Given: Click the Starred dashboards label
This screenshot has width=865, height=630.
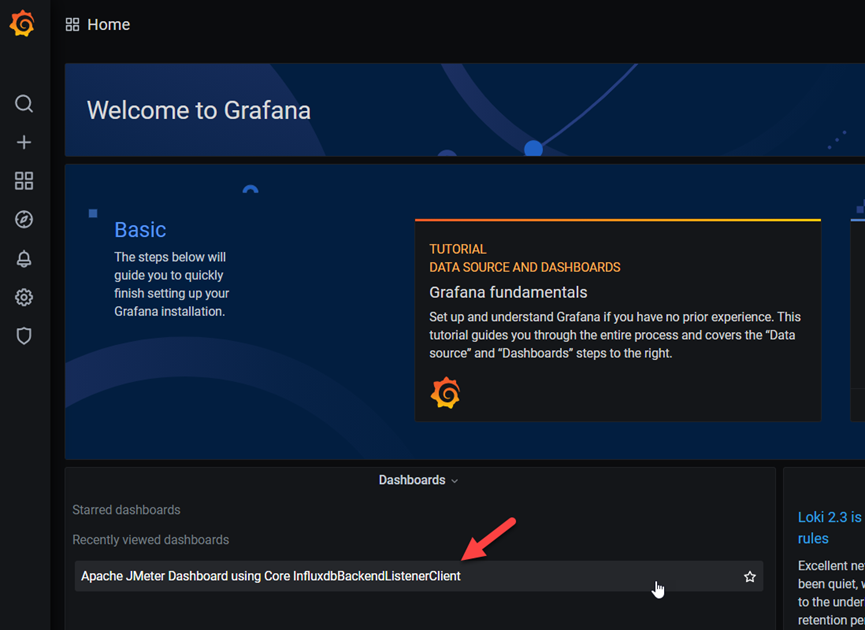Looking at the screenshot, I should (x=126, y=510).
